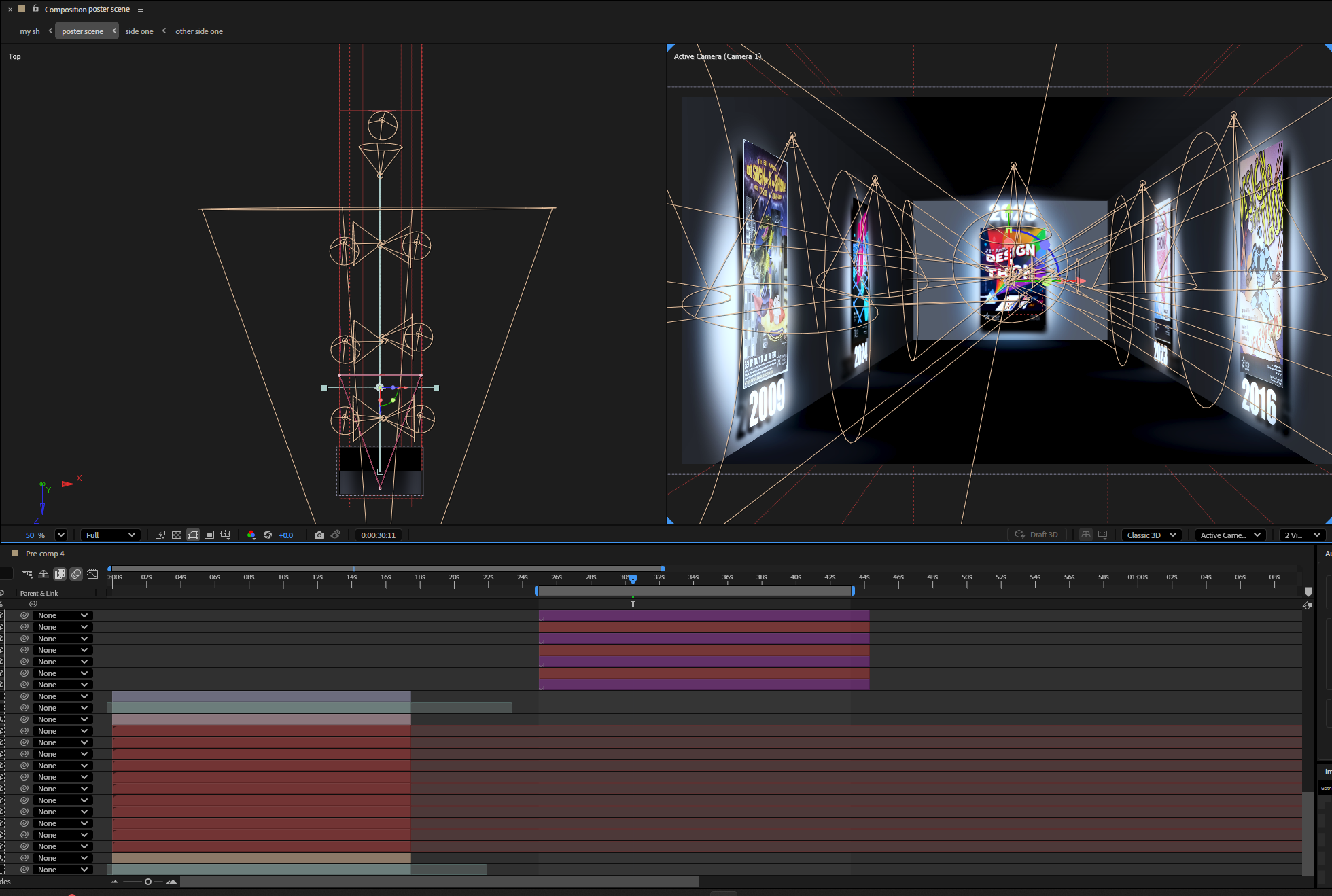The image size is (1332, 896).
Task: Open the Fast Previews options
Action: pyautogui.click(x=160, y=535)
